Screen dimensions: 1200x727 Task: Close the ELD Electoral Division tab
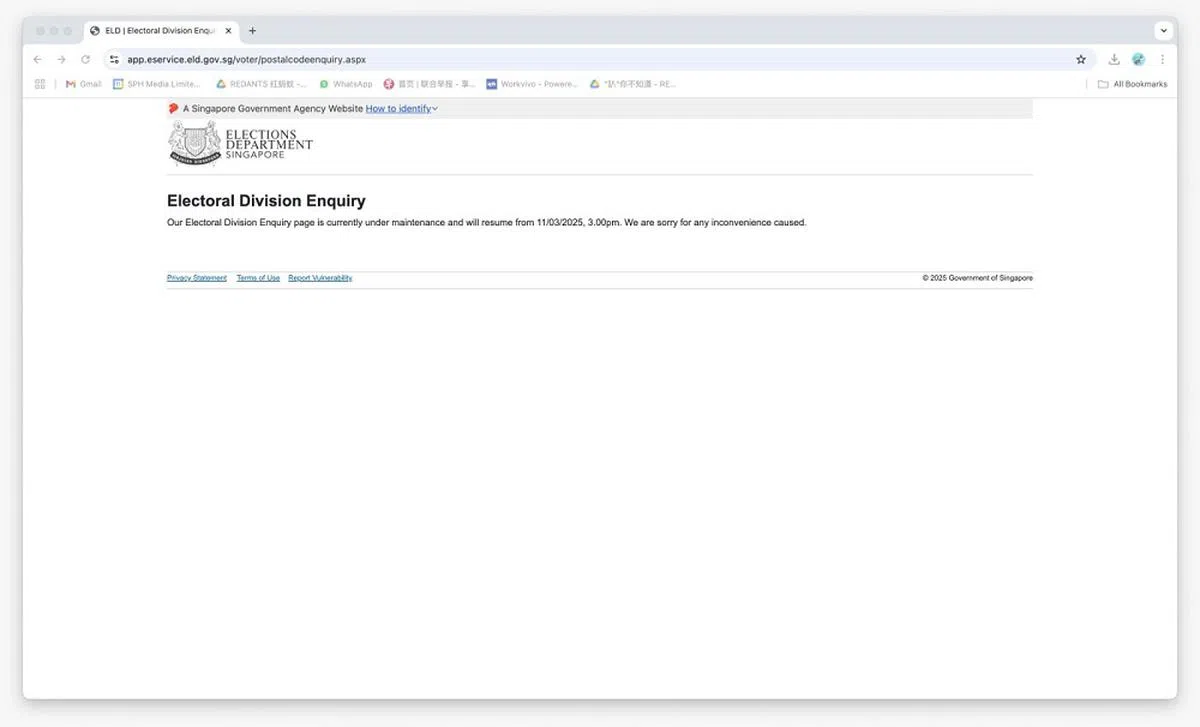pyautogui.click(x=228, y=31)
